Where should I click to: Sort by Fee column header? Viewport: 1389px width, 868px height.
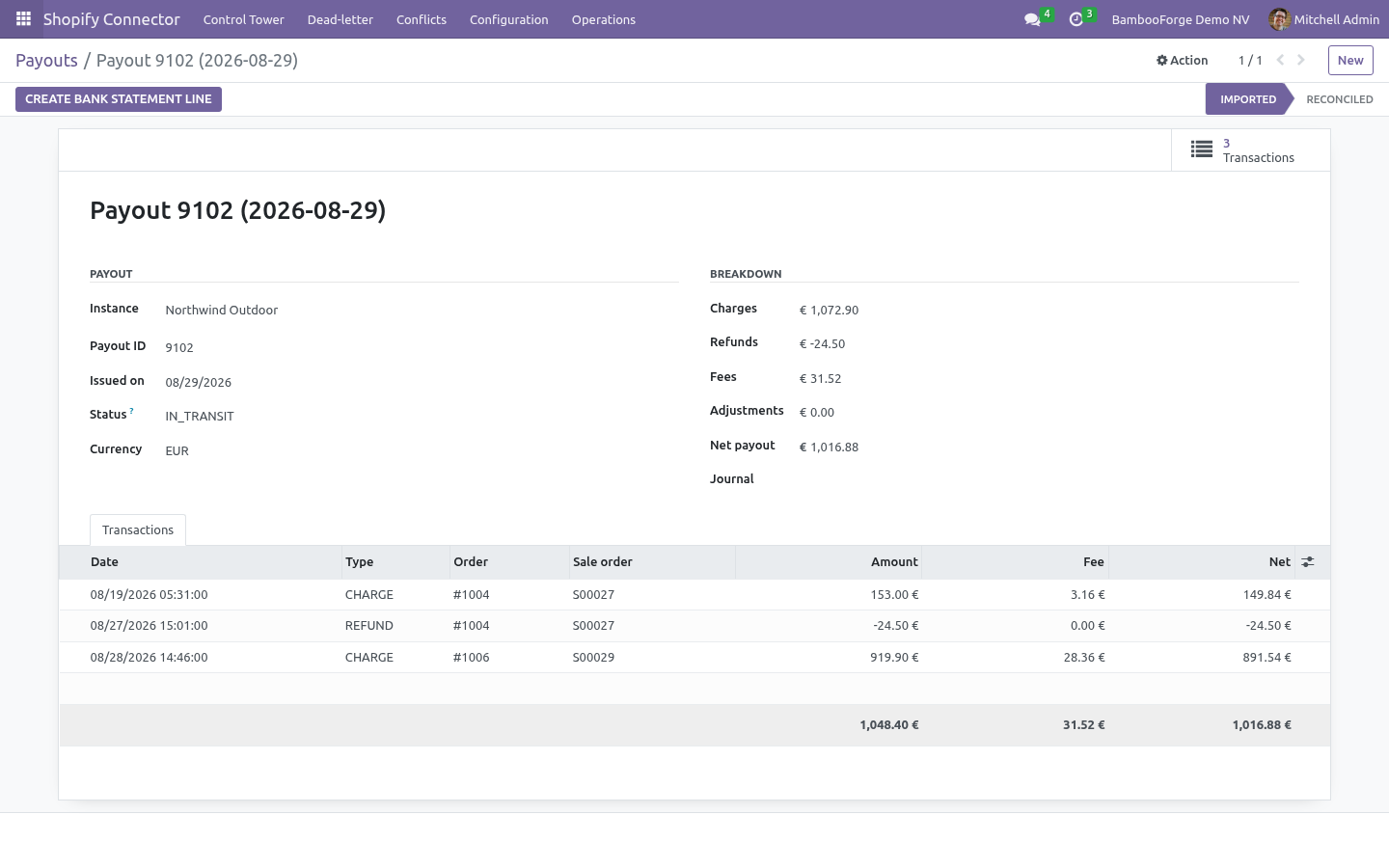pyautogui.click(x=1016, y=562)
